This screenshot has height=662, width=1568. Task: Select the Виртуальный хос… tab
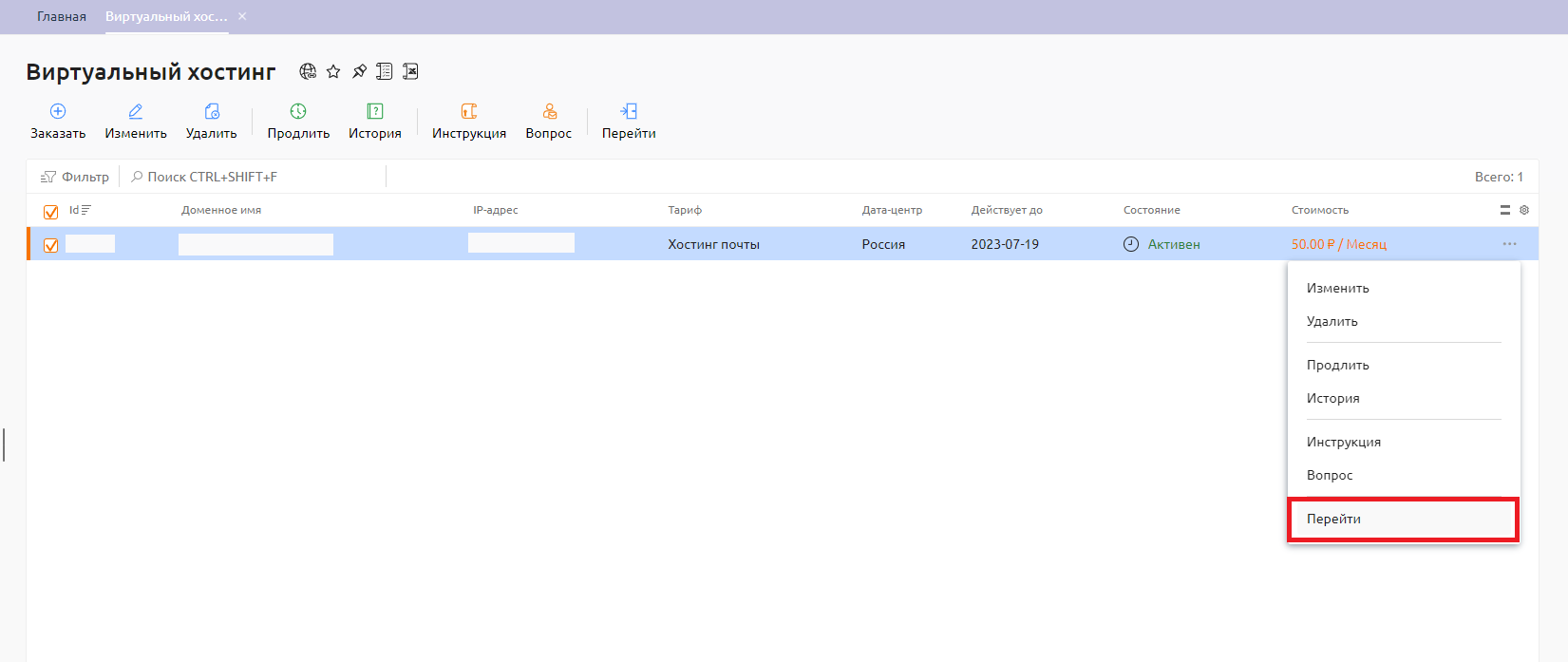pyautogui.click(x=166, y=17)
